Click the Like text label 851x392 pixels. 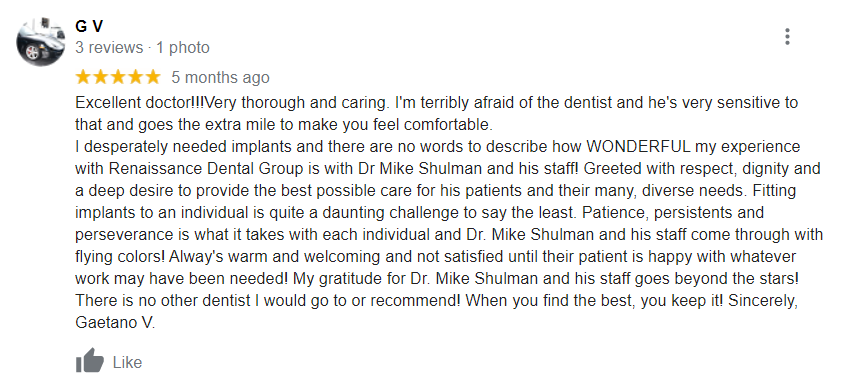[128, 362]
